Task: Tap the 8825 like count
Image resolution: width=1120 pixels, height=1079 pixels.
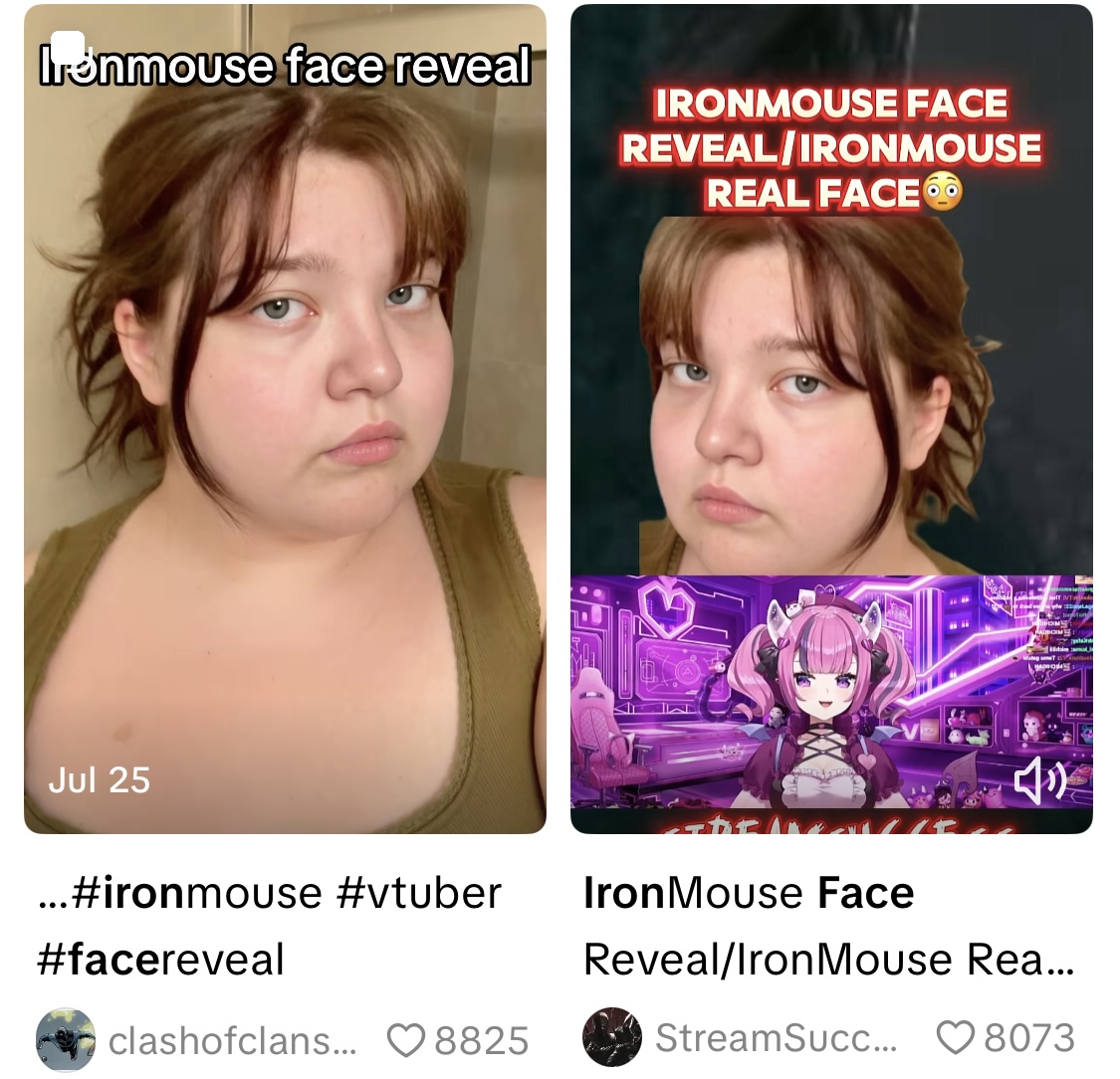Action: [482, 1040]
